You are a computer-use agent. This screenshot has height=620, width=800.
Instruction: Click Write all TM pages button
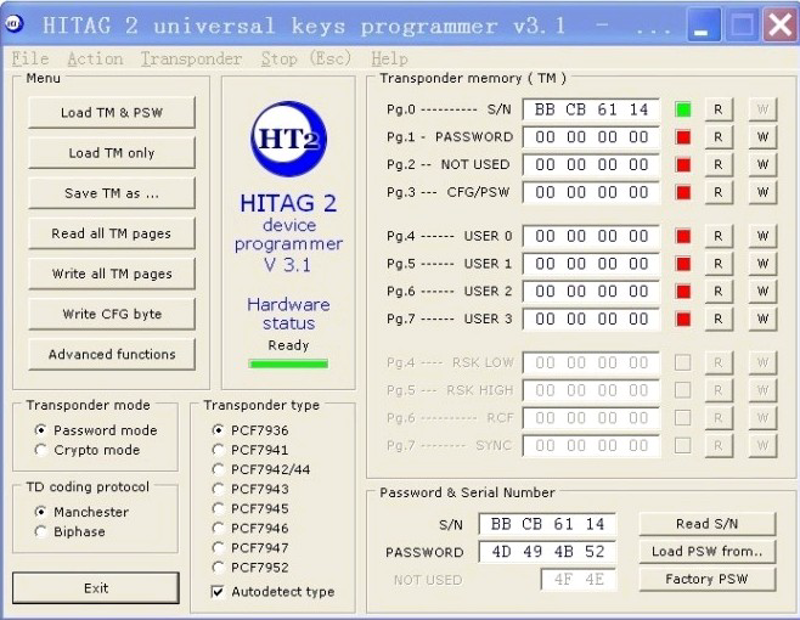(112, 274)
